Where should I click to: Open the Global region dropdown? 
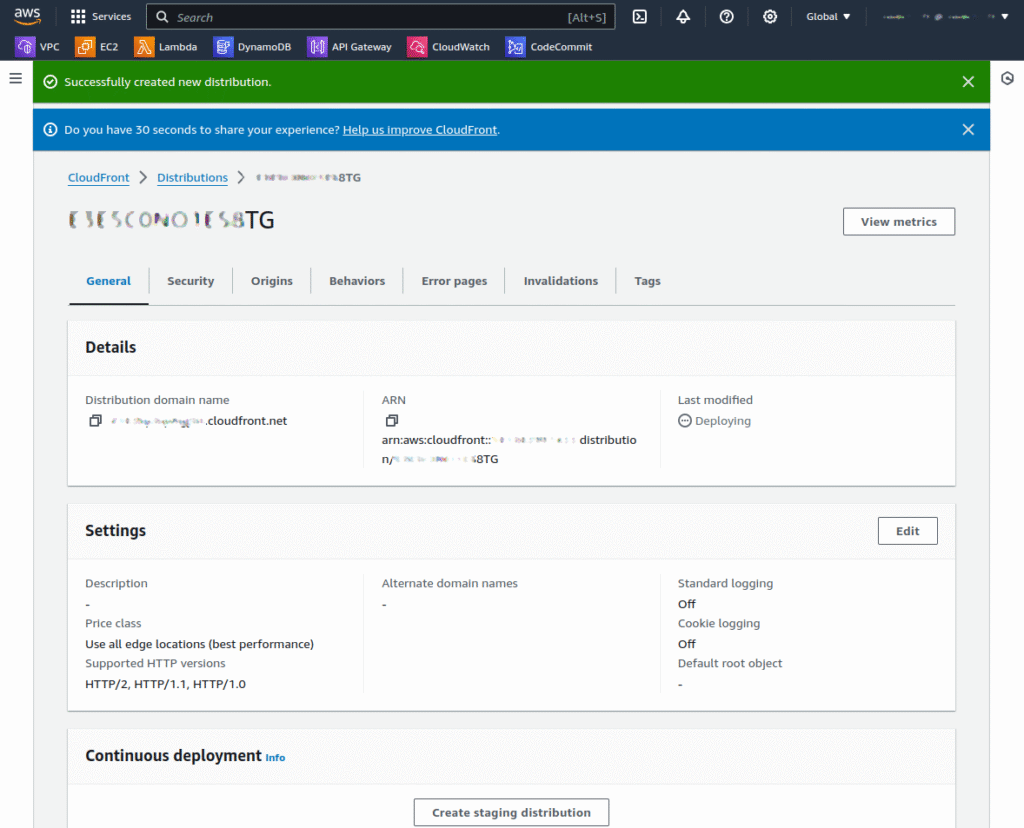pos(828,17)
